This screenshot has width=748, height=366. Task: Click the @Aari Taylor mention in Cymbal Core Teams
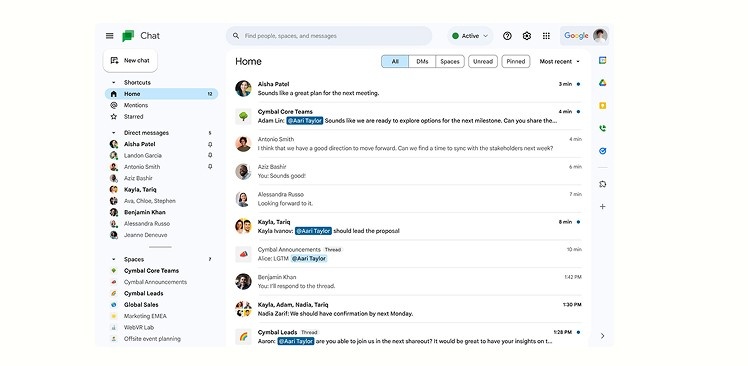coord(305,121)
